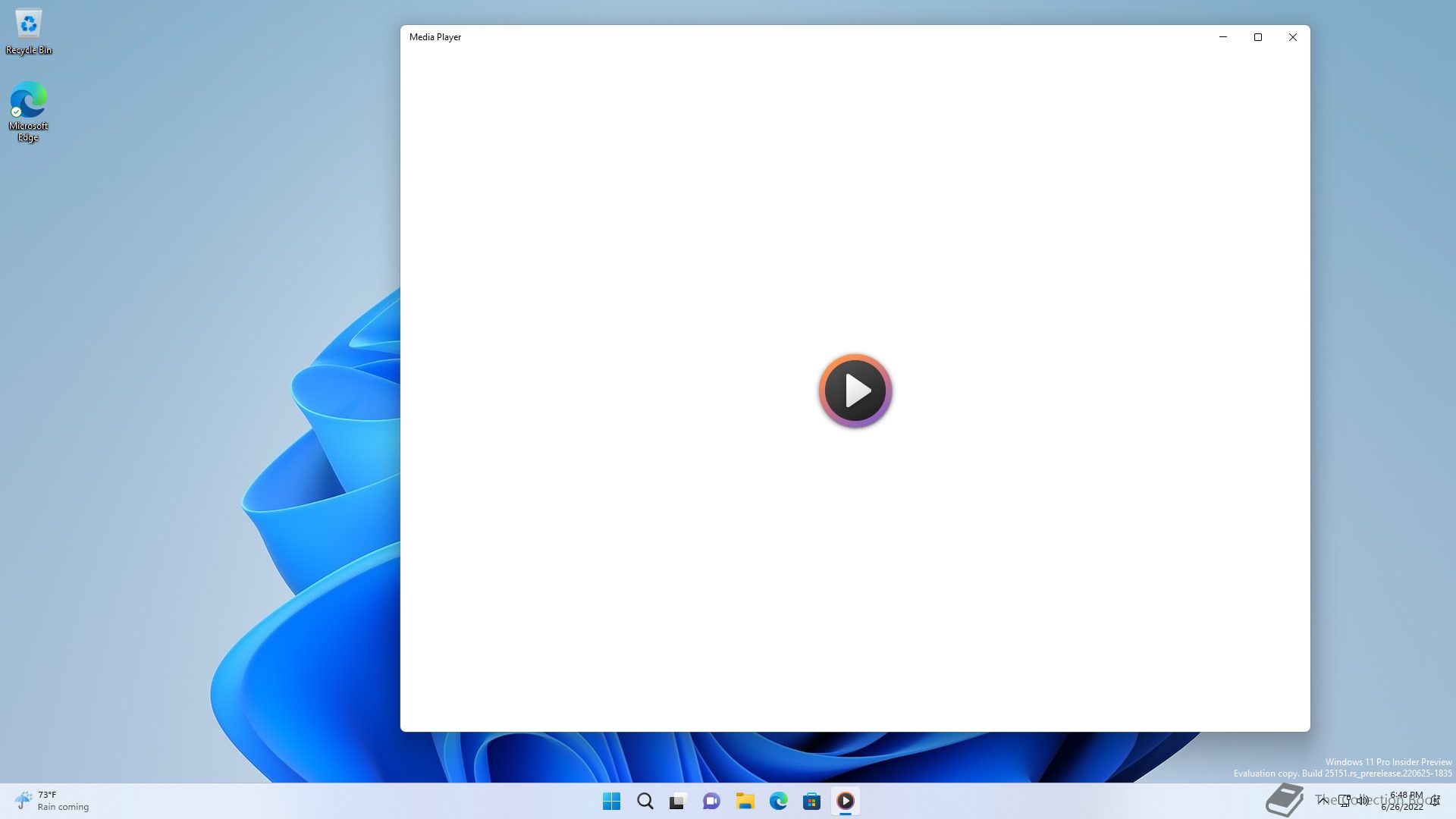Expand the hidden system tray icons chevron

[x=1323, y=800]
